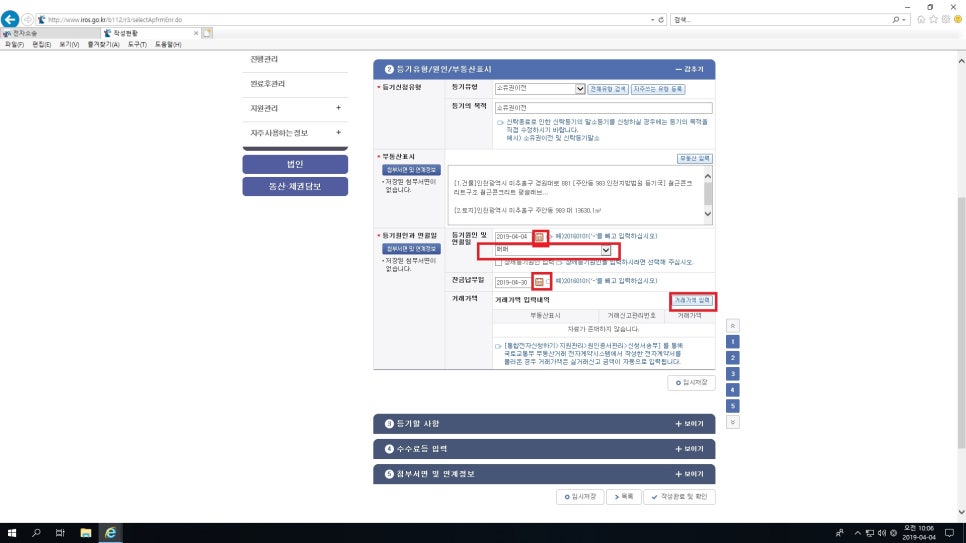Screen dimensions: 966x543
Task: Open 보기(V) menu
Action: tap(69, 44)
